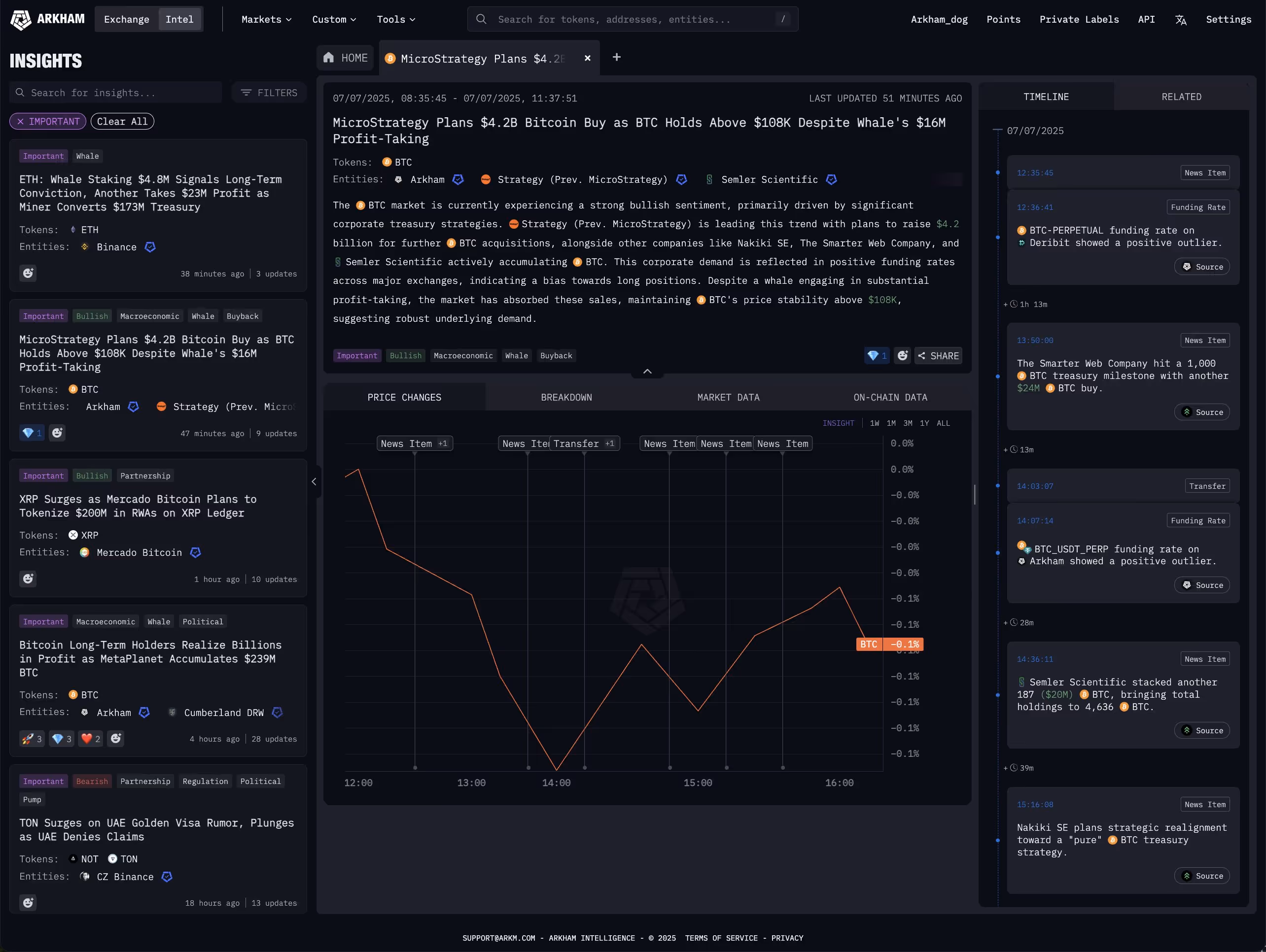Viewport: 1266px width, 952px height.
Task: Open the RELATED tab
Action: tap(1181, 97)
